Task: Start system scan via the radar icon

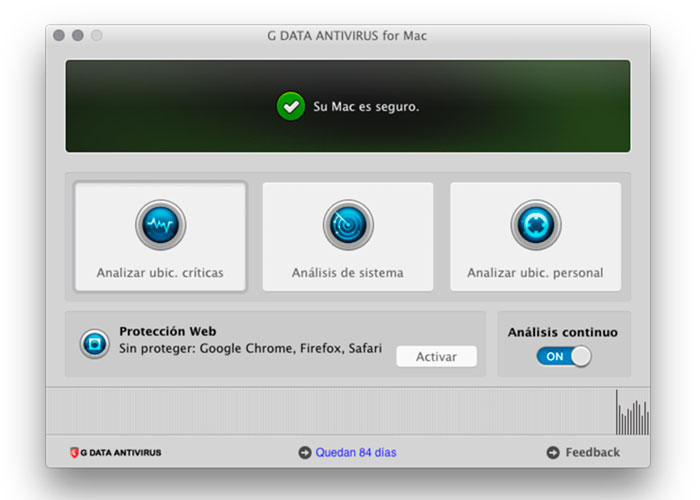Action: 348,225
